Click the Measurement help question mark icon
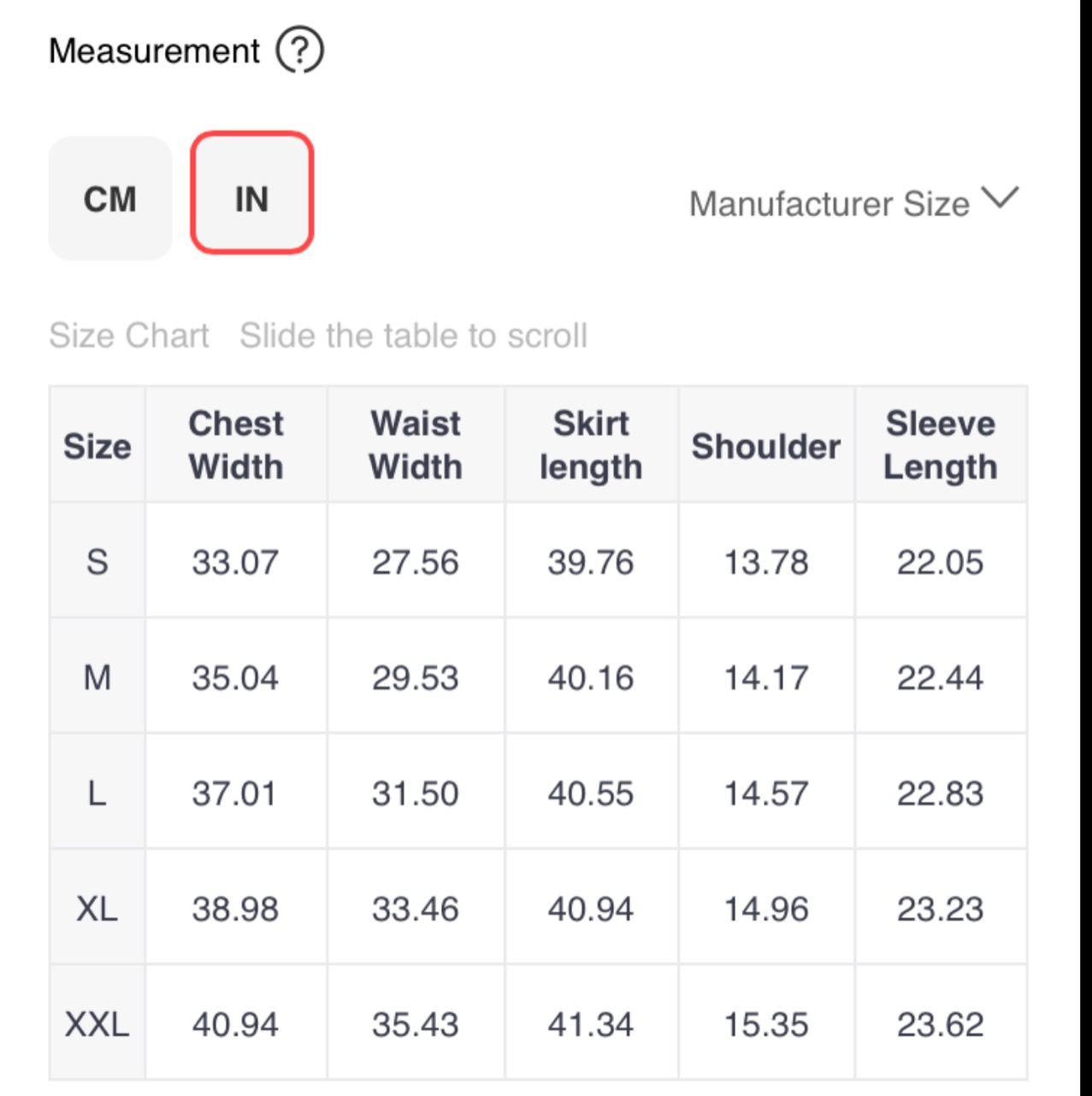 (299, 50)
